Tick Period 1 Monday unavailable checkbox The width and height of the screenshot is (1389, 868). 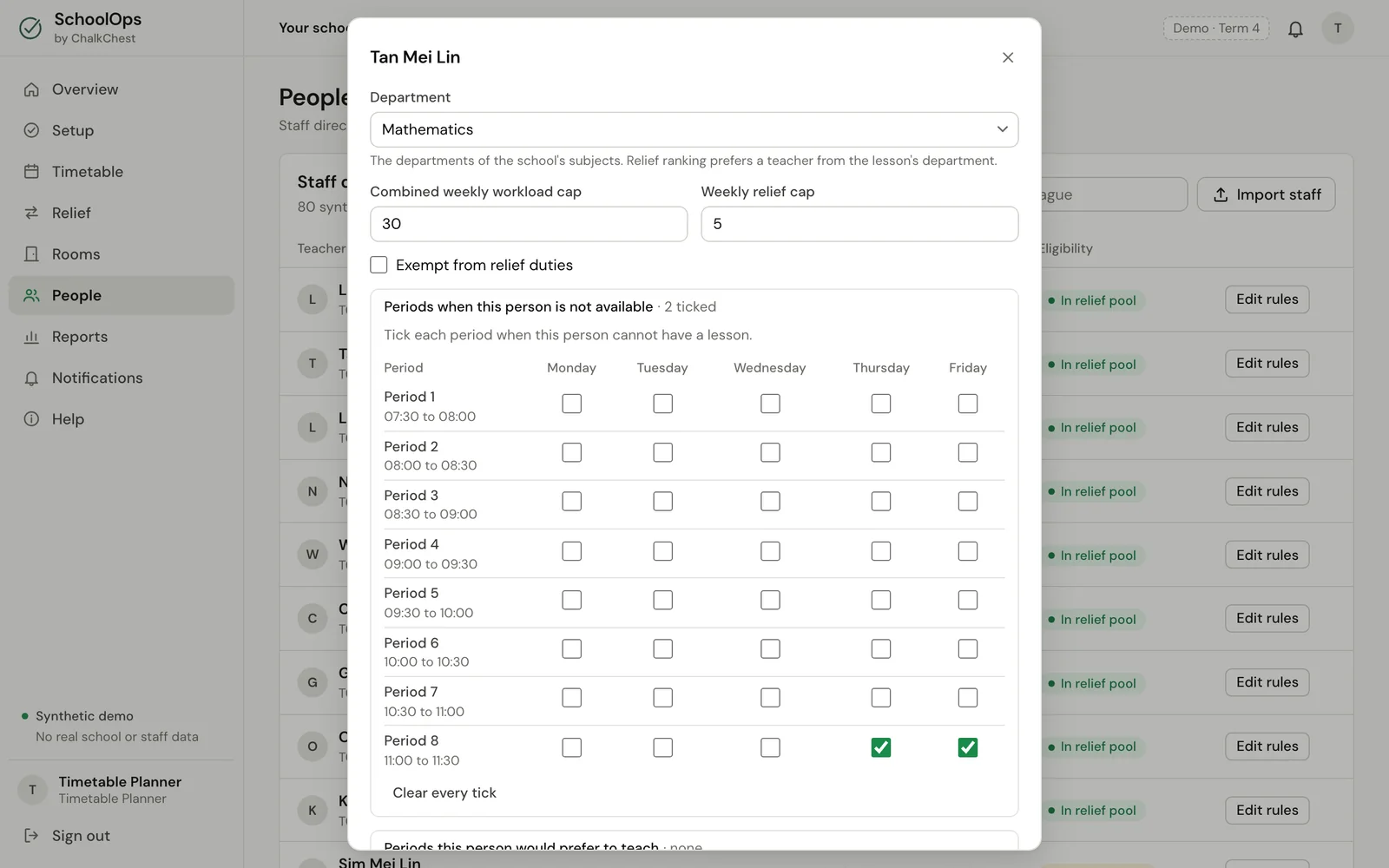point(571,404)
